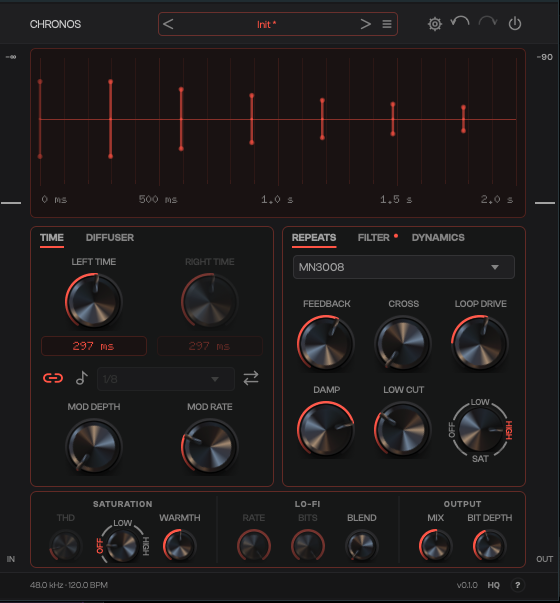Open the MN3008 delay model dropdown
This screenshot has height=603, width=560.
pos(404,267)
